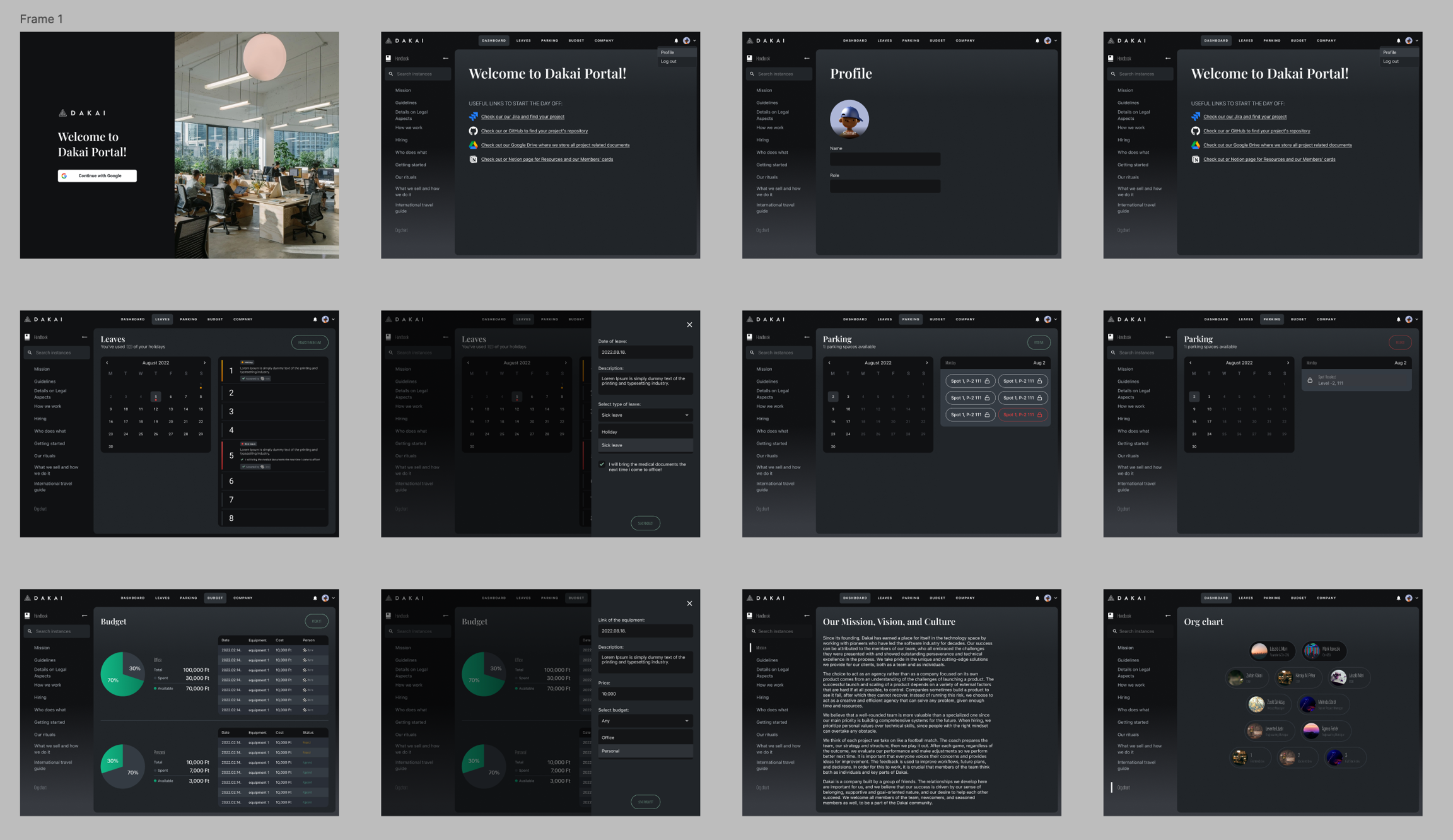
Task: Click the red locked parking spot icon
Action: point(1039,415)
